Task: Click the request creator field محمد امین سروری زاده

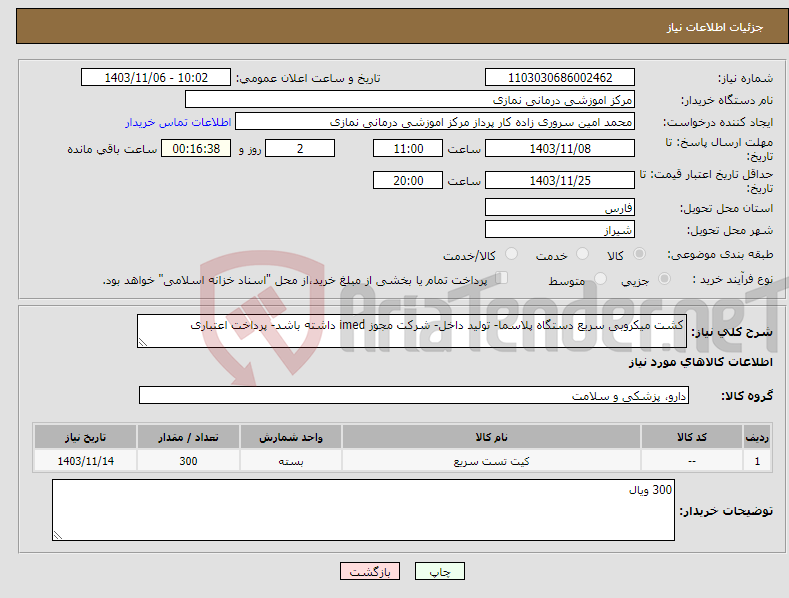Action: (x=435, y=122)
